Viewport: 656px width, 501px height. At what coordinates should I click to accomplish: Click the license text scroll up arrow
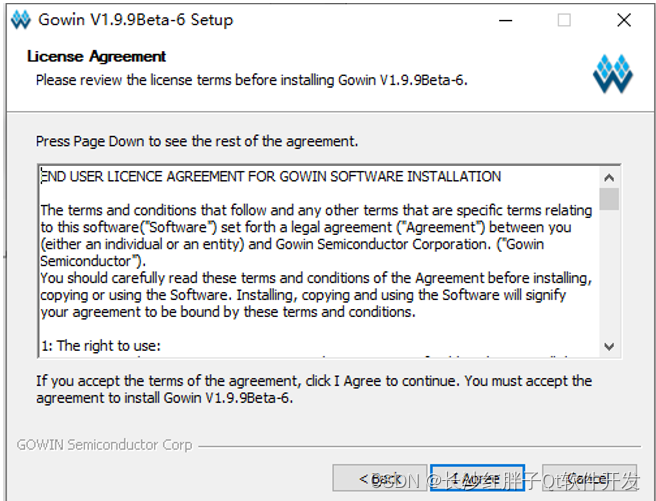609,178
